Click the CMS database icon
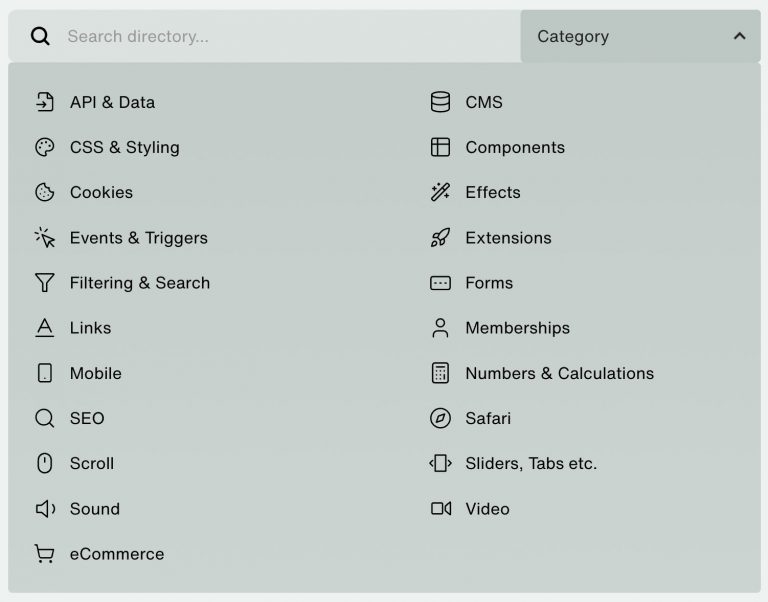Screen dimensions: 768x602 [440, 102]
